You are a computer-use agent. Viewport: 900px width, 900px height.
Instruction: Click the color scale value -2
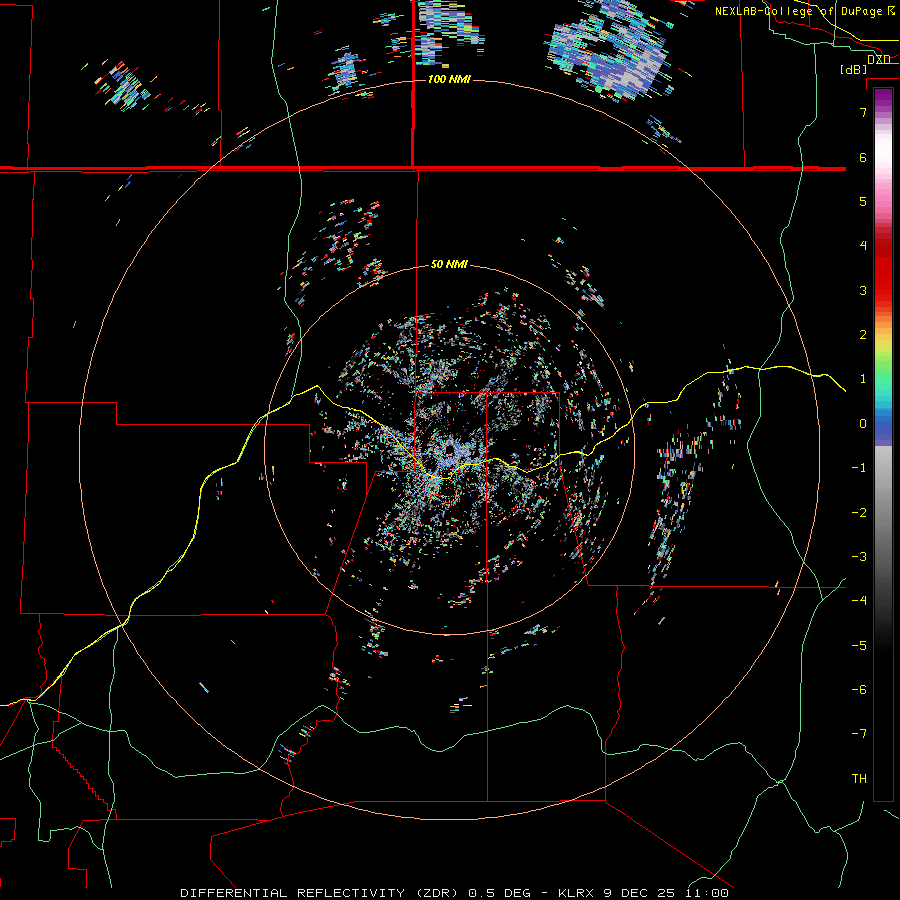click(859, 513)
